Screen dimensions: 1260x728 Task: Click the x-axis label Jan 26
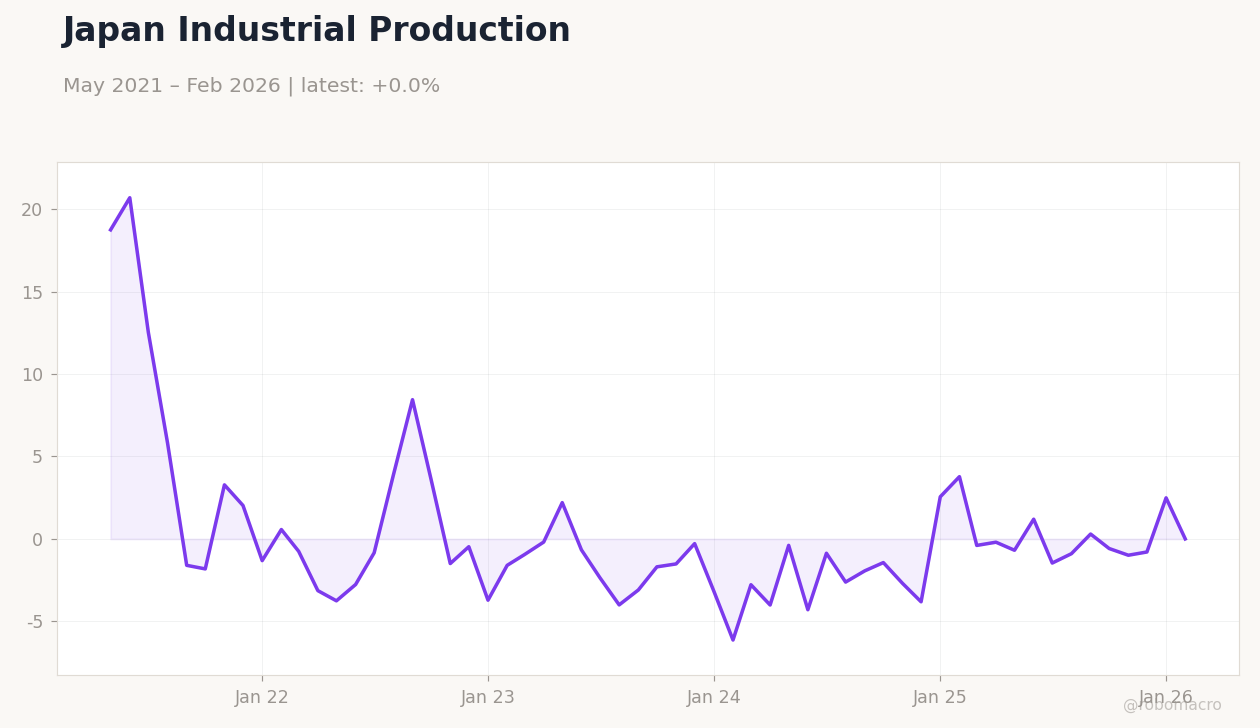(1166, 698)
